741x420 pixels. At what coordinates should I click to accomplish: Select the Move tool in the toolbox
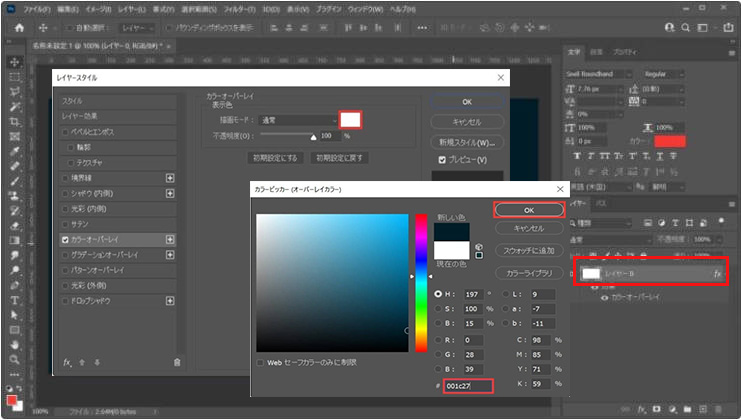pos(15,62)
